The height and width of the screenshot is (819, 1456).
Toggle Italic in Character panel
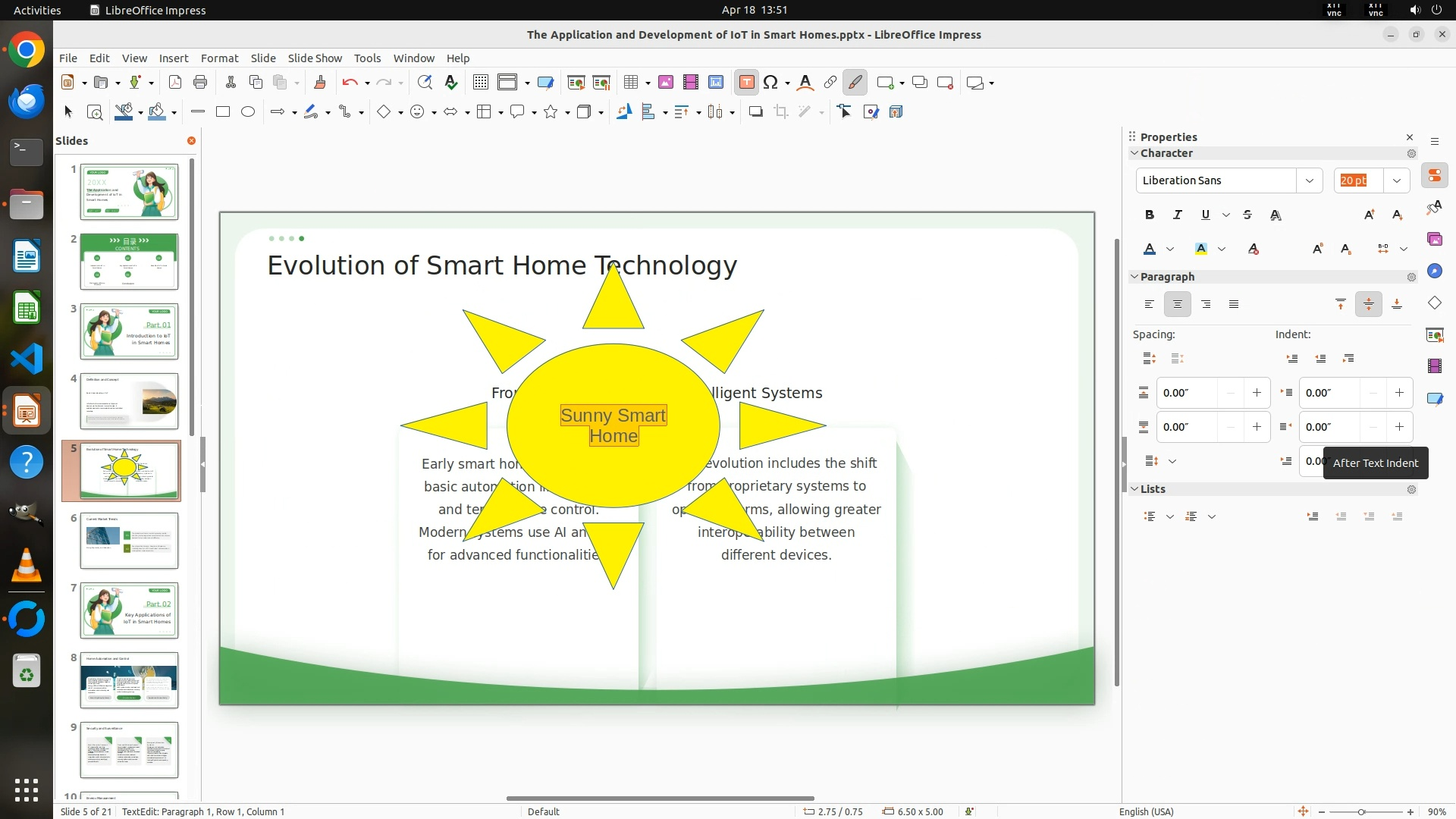[1178, 215]
